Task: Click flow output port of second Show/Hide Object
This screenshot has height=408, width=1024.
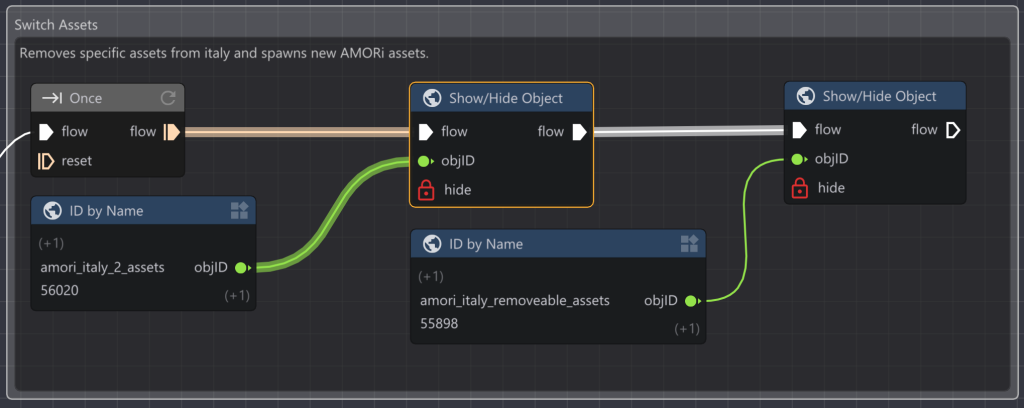Action: tap(952, 130)
